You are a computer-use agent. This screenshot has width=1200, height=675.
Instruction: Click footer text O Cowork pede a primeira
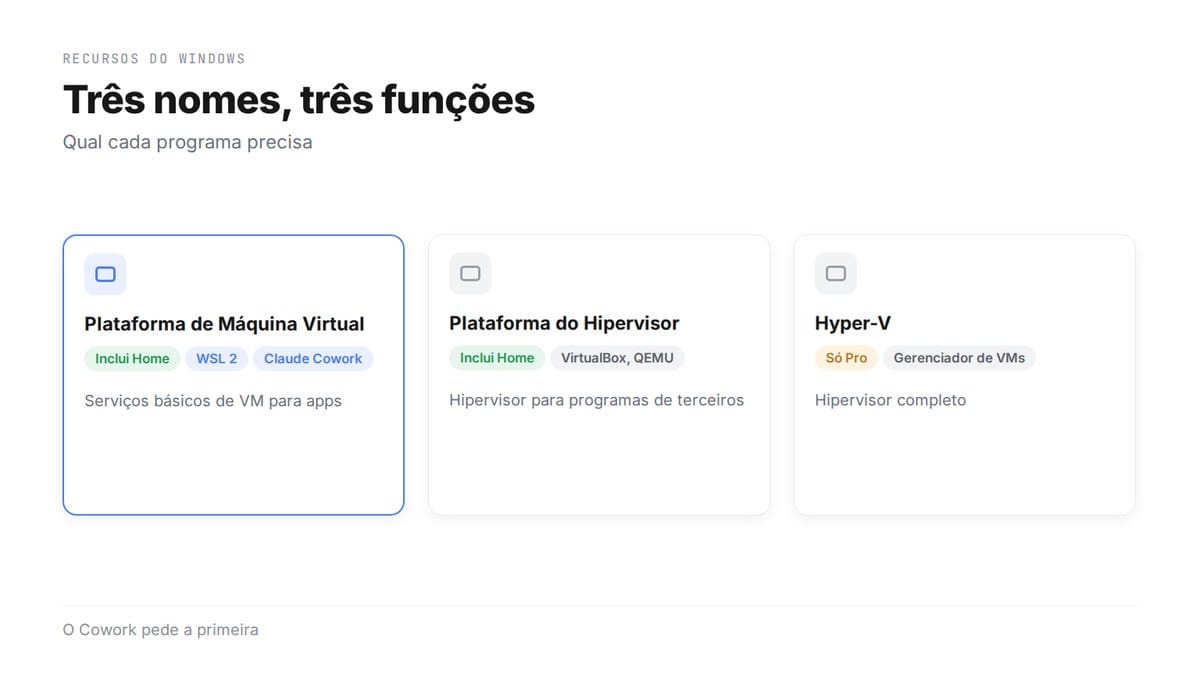pyautogui.click(x=161, y=630)
